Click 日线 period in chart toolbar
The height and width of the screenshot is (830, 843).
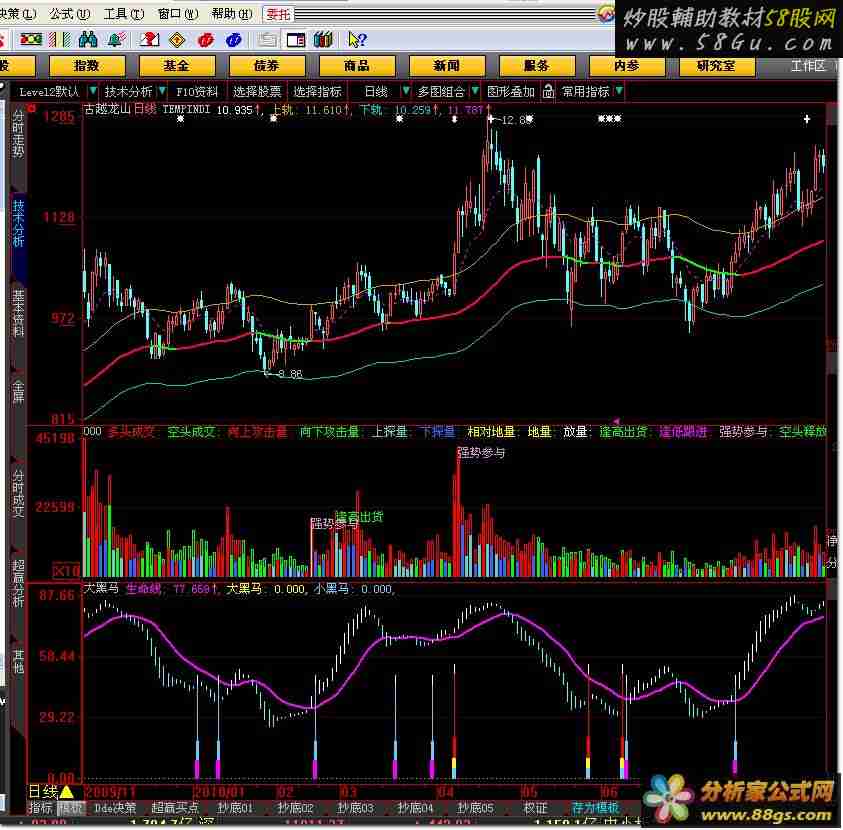[x=376, y=91]
